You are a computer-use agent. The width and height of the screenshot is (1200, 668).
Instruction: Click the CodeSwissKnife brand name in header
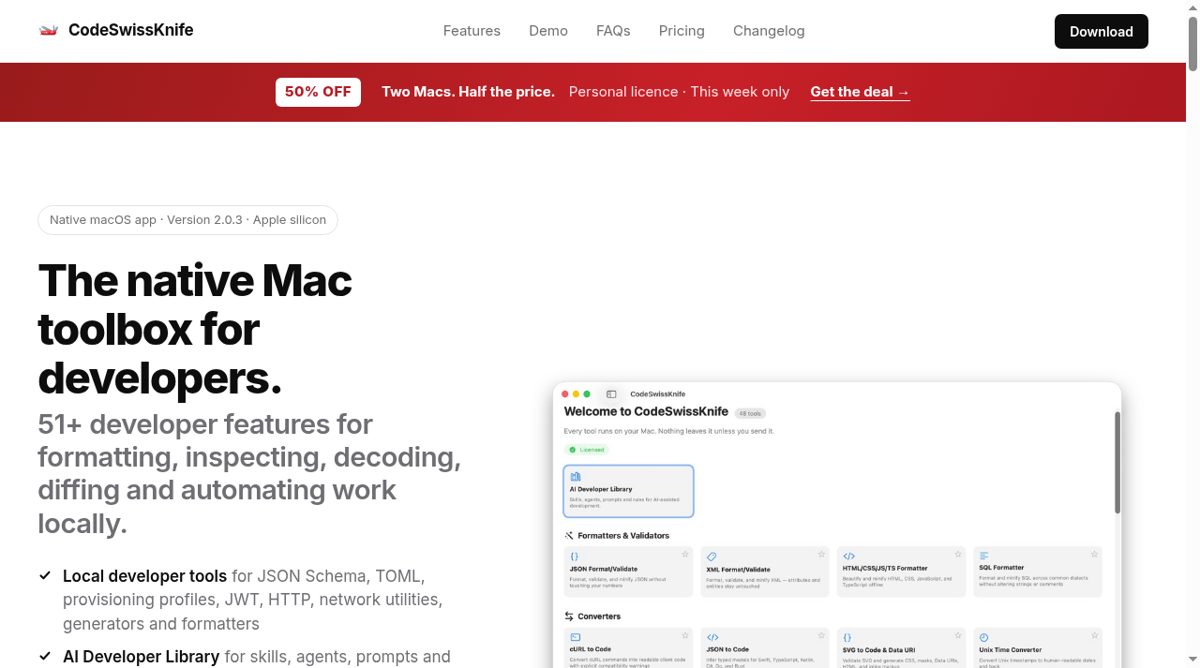(x=131, y=30)
